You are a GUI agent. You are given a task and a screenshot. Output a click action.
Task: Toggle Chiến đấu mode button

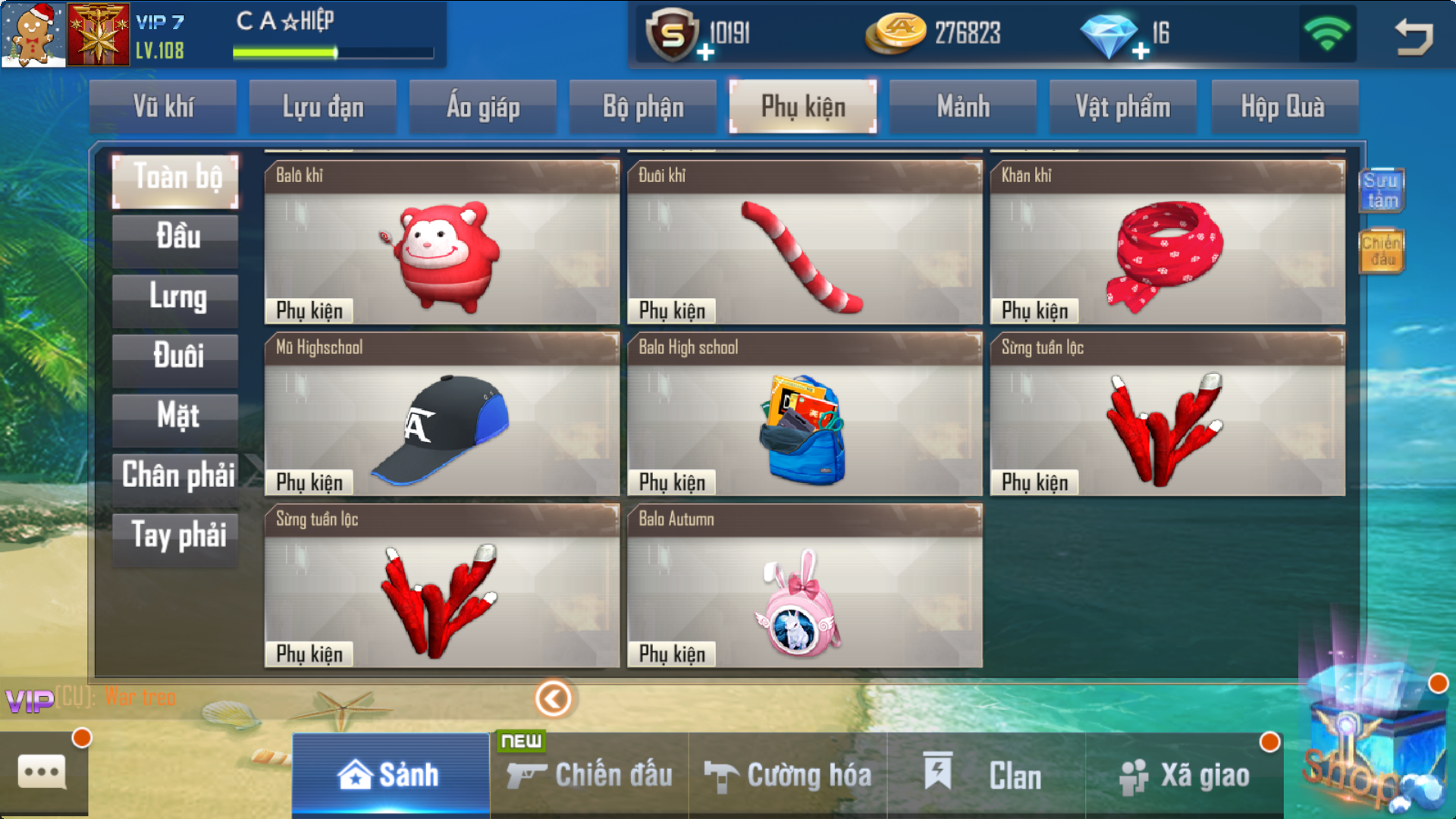[1381, 251]
